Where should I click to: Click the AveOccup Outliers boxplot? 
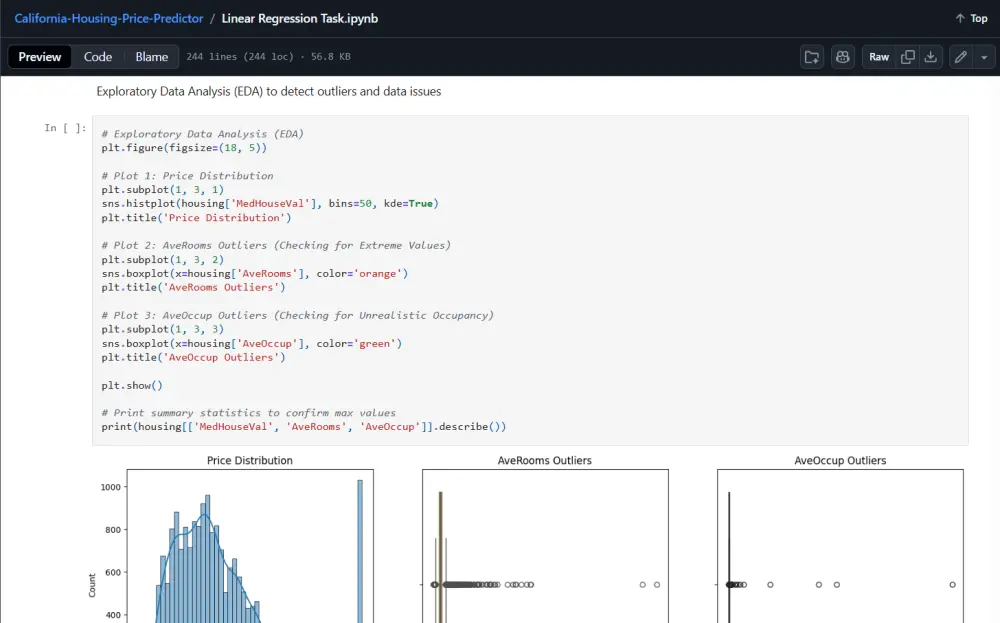[x=840, y=550]
